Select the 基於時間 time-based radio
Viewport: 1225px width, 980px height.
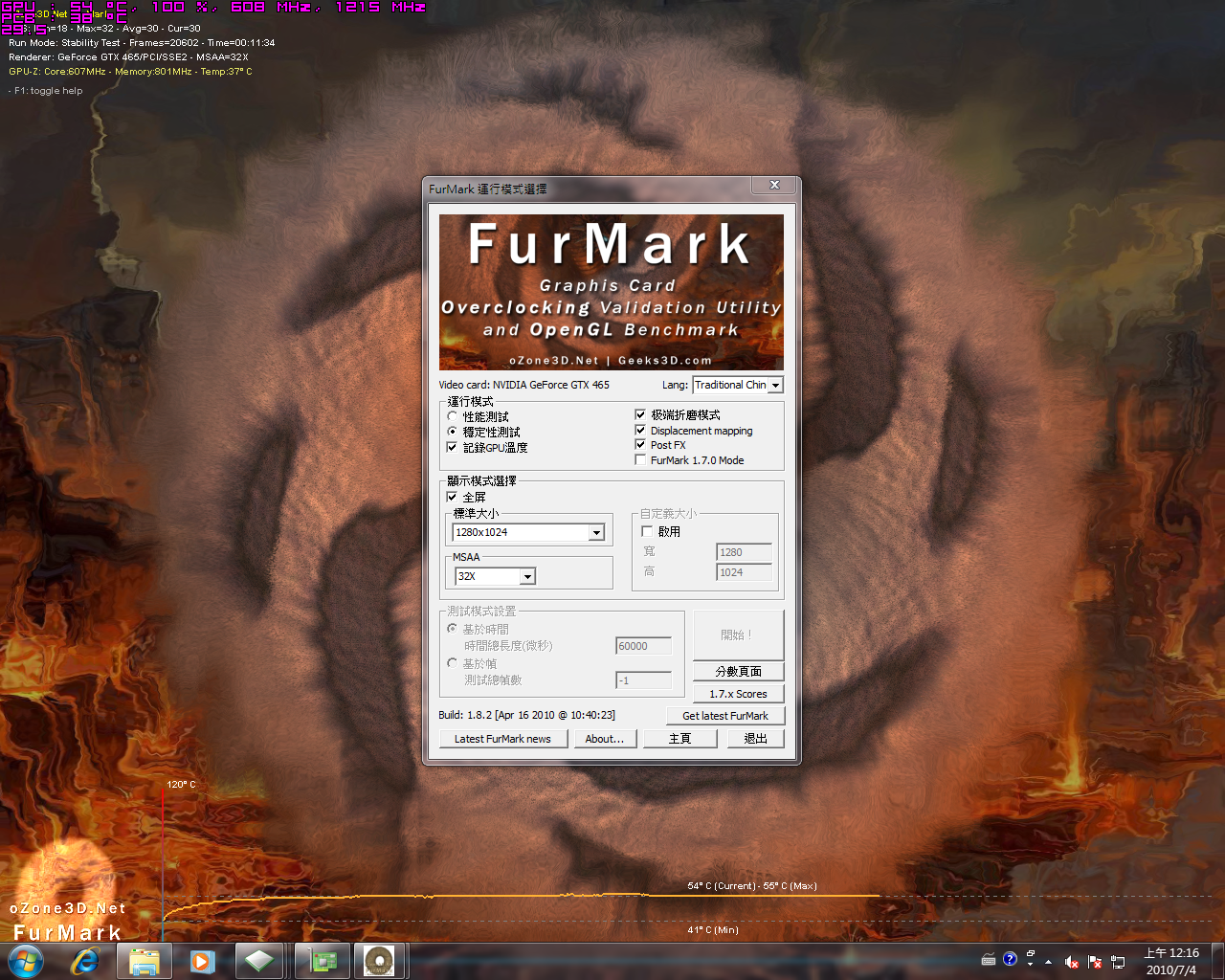click(x=452, y=629)
